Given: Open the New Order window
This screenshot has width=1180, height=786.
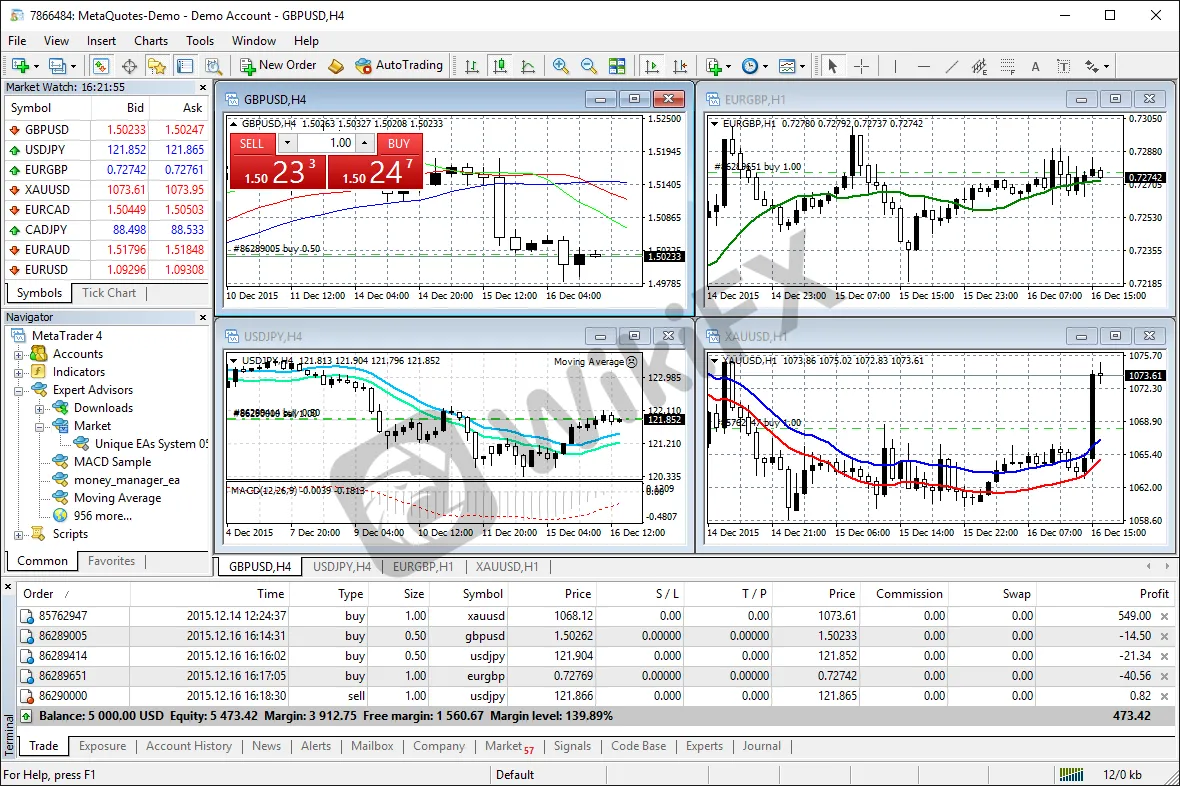Looking at the screenshot, I should tap(277, 66).
